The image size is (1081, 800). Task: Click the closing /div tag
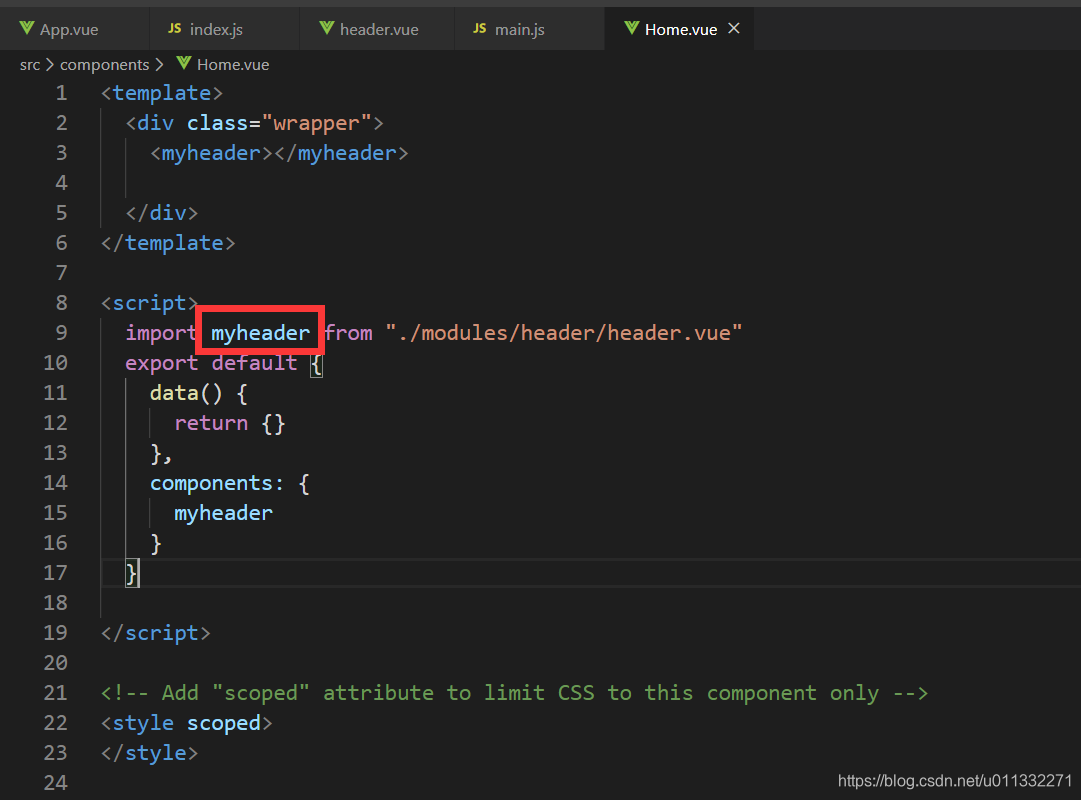161,213
